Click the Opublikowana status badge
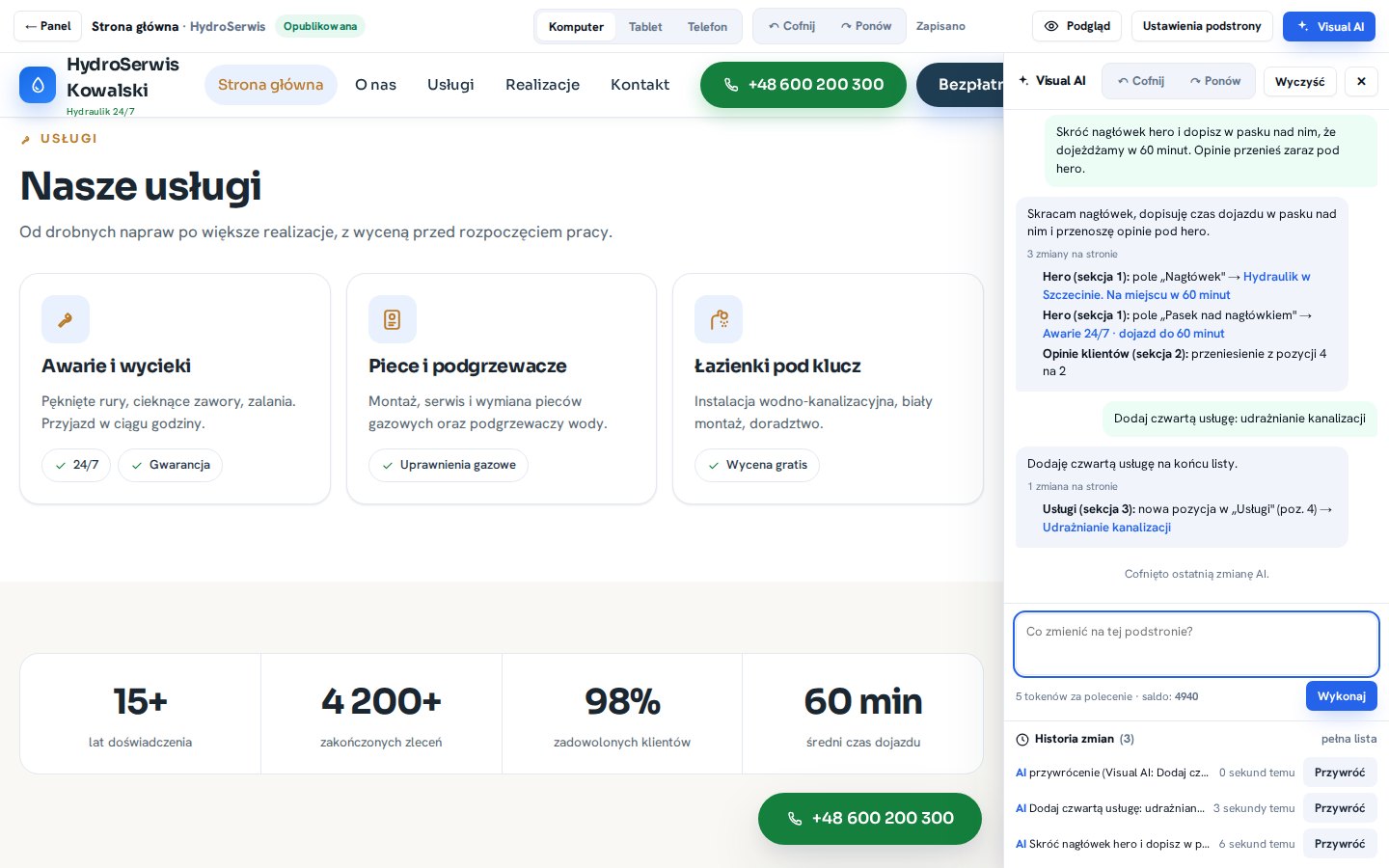 click(320, 26)
